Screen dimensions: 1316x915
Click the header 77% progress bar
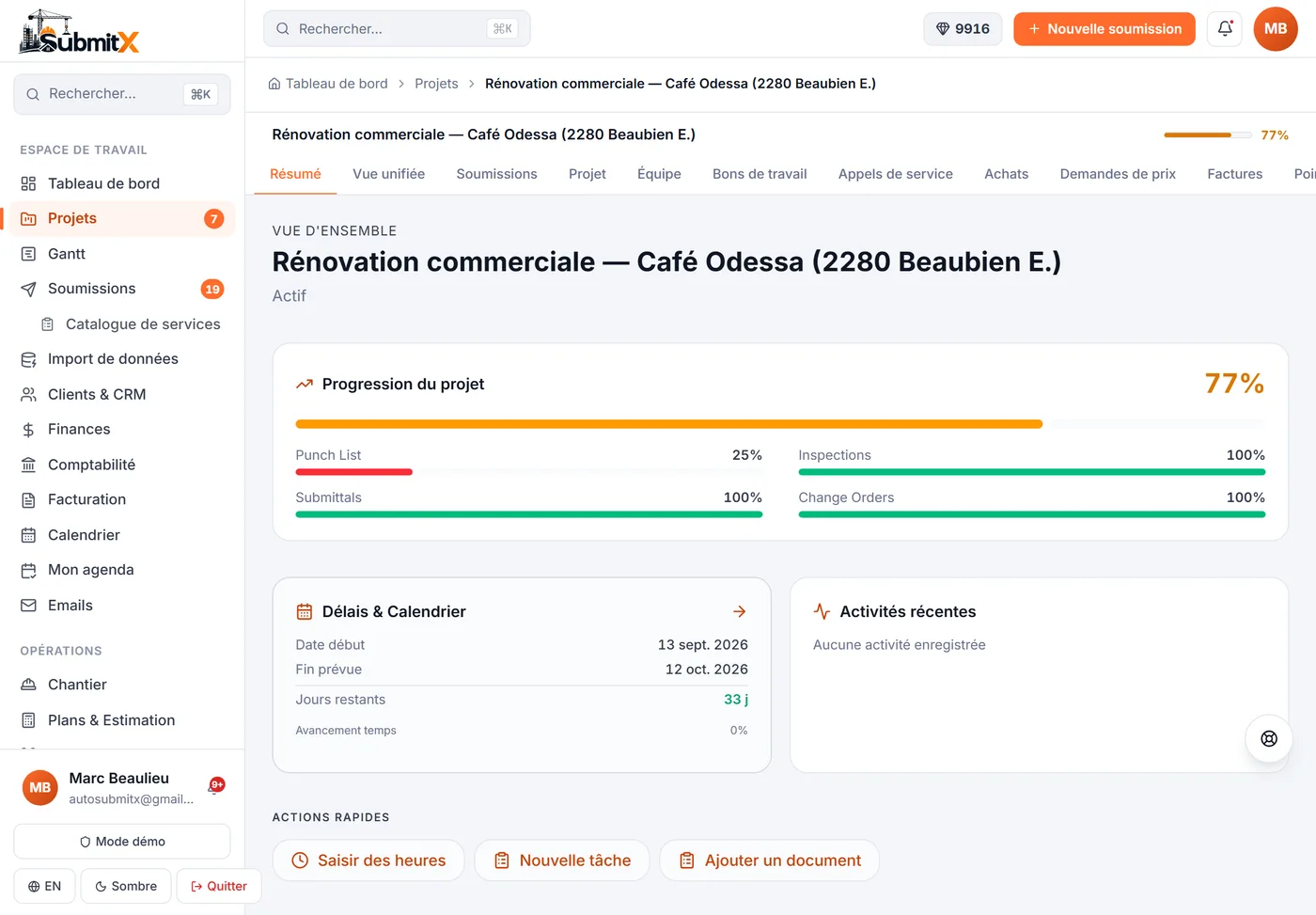tap(1208, 135)
